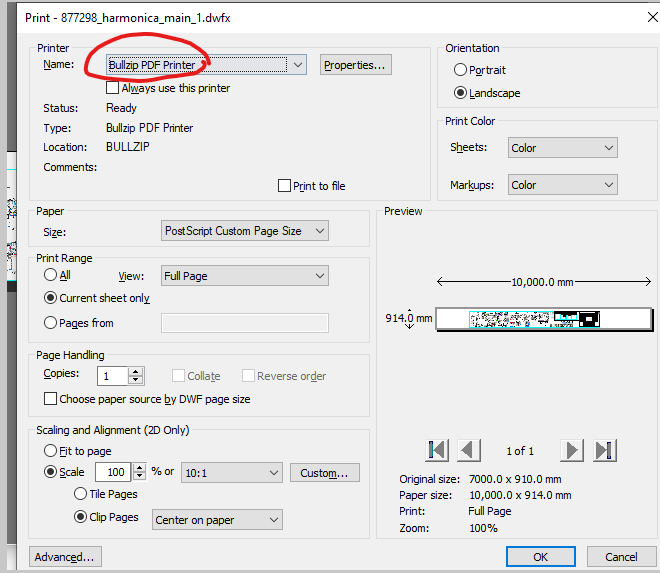Check the Print to file option
The height and width of the screenshot is (573, 660).
tap(284, 186)
